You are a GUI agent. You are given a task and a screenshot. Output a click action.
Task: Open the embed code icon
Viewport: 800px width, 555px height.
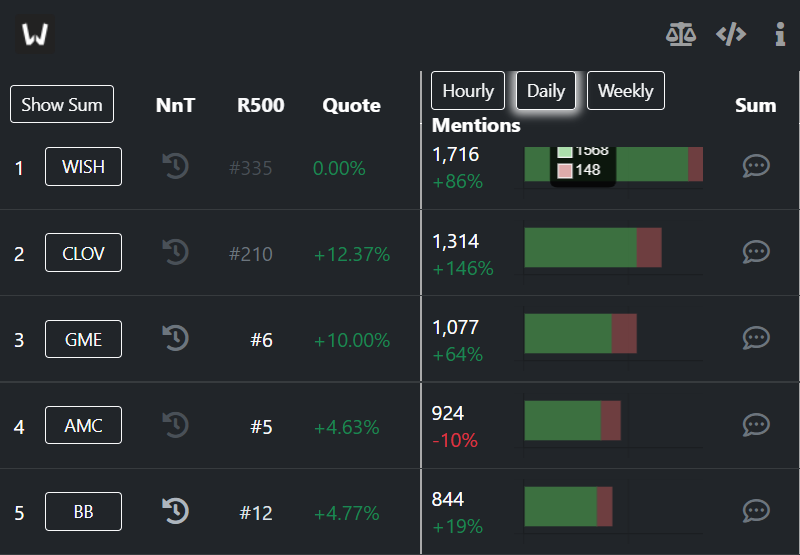[731, 35]
